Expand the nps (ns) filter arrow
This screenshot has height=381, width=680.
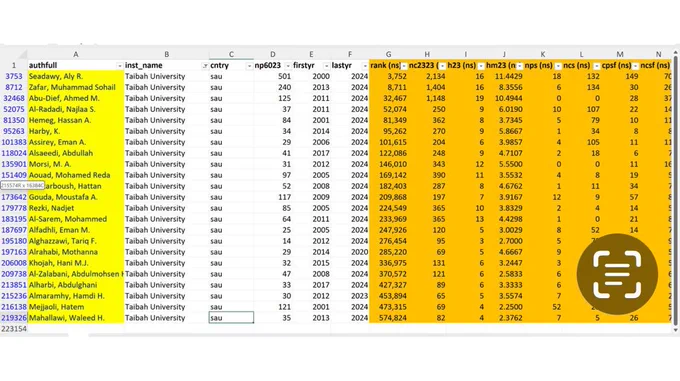click(x=558, y=66)
